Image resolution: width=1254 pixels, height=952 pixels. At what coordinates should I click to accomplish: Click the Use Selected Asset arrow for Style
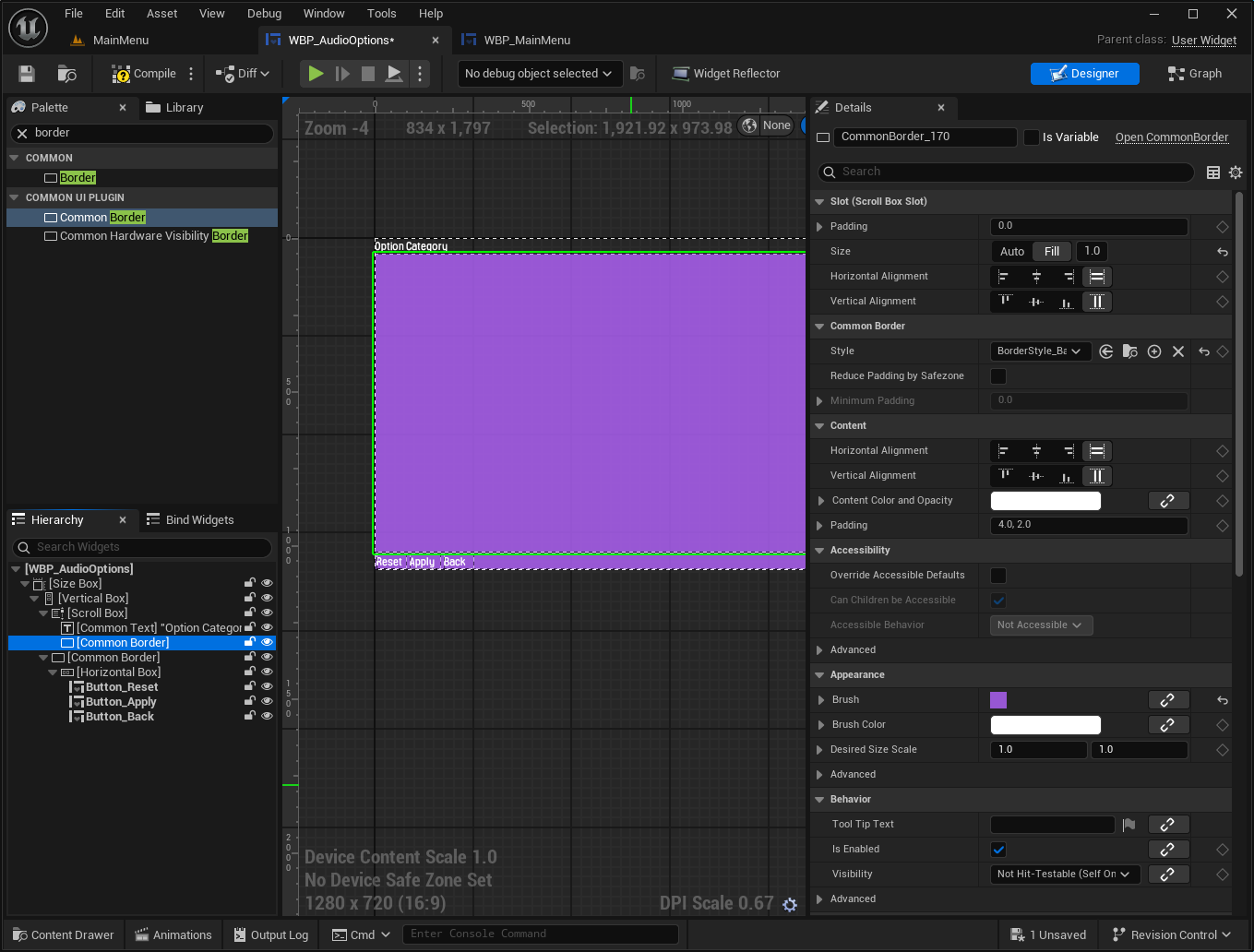[1105, 351]
